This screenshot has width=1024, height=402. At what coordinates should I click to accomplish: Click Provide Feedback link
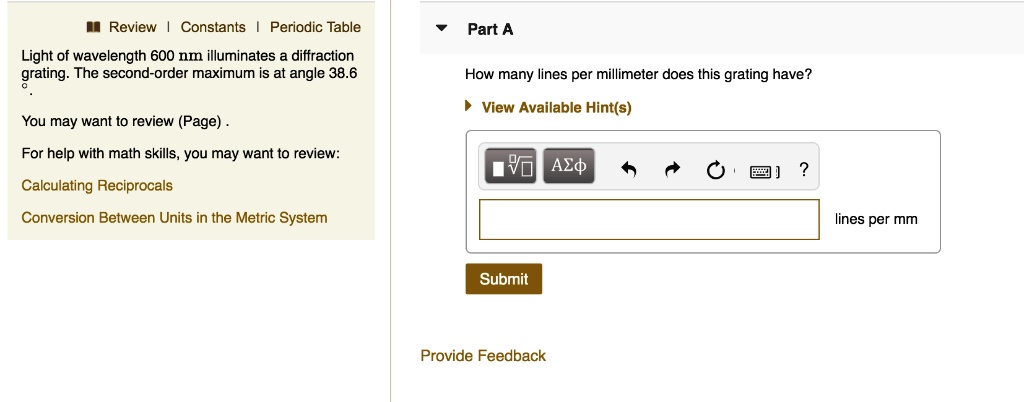(x=483, y=356)
